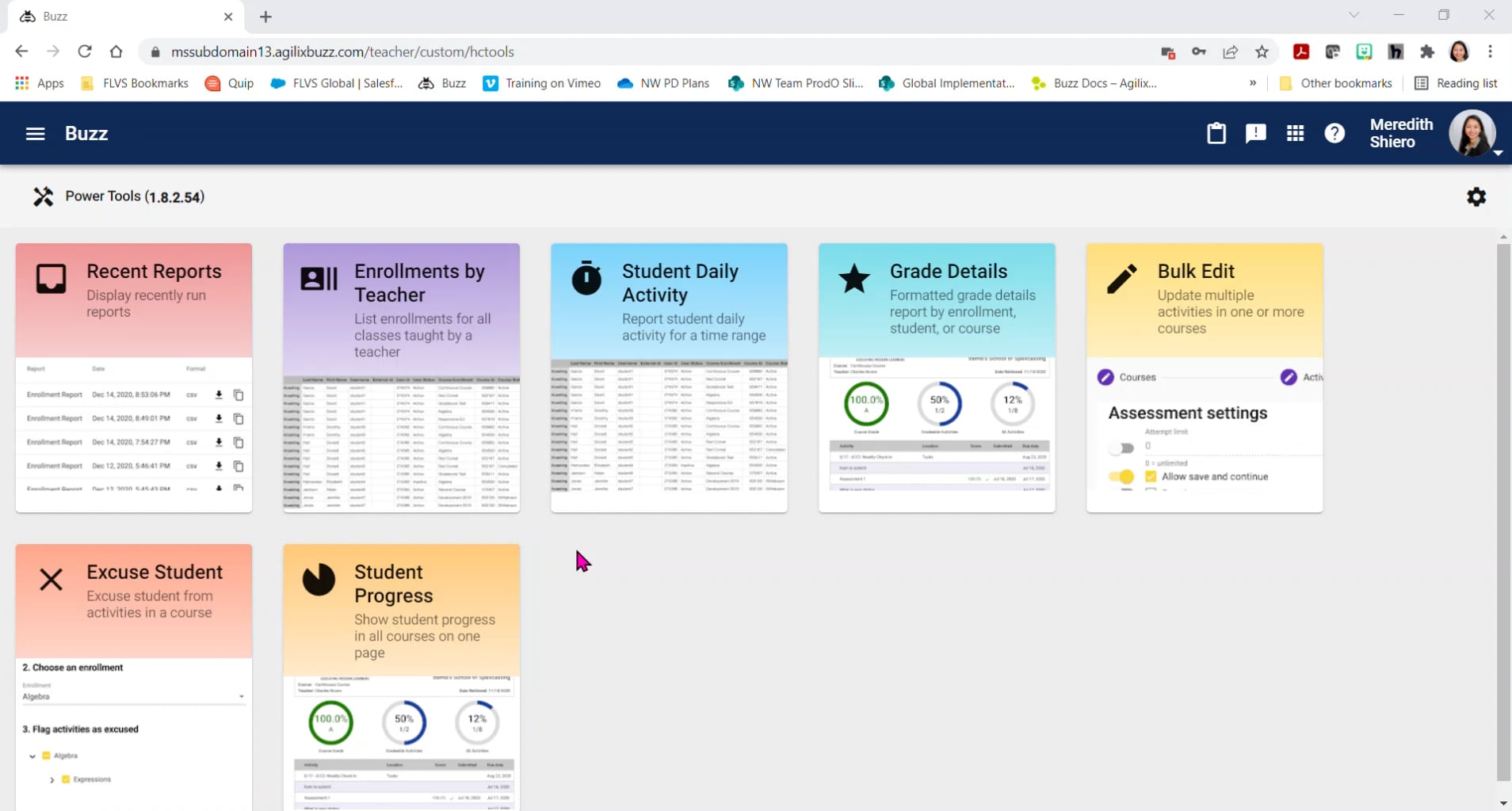
Task: Click the Recent Reports inbox icon
Action: point(52,279)
